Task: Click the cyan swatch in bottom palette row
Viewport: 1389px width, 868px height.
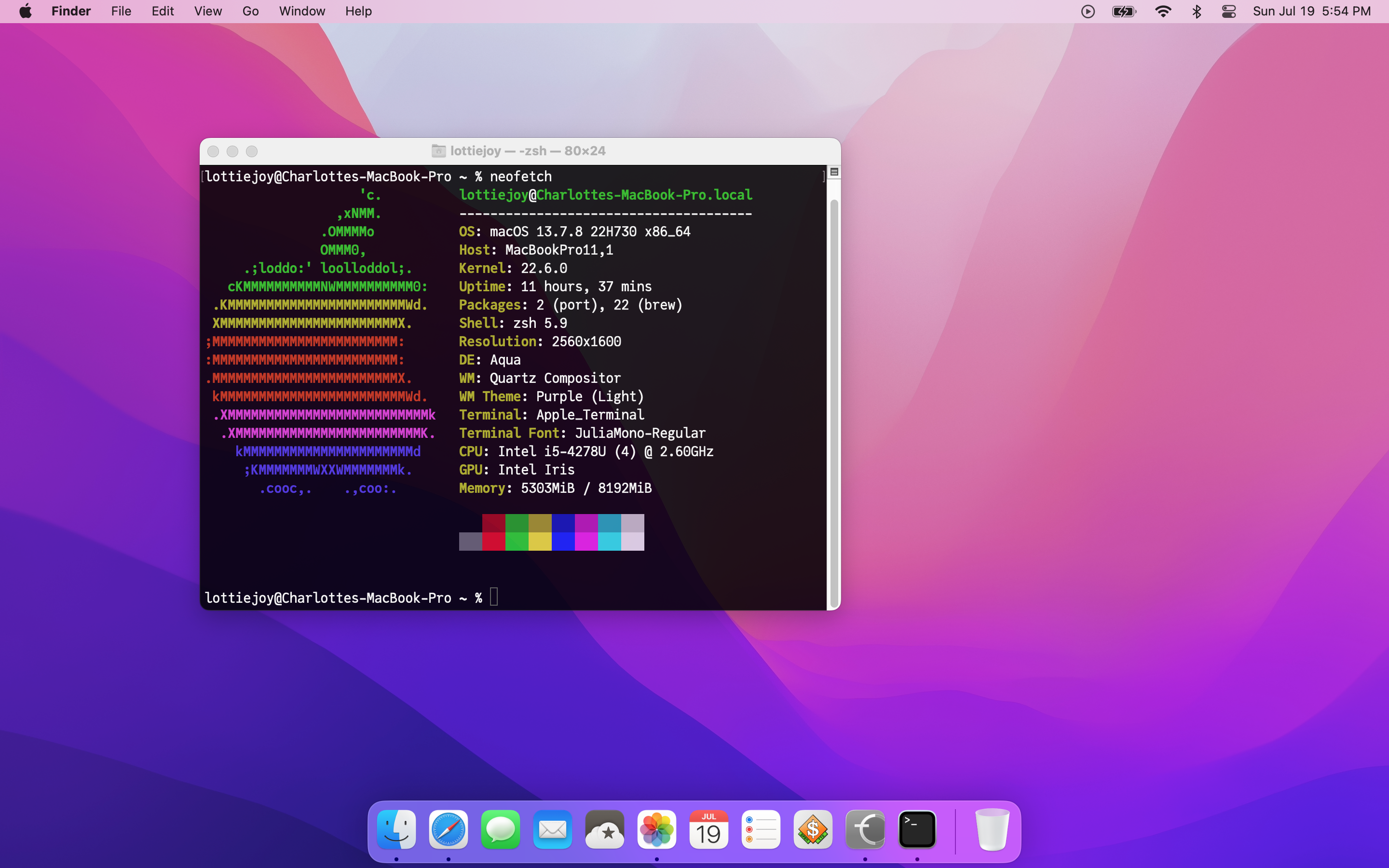Action: (x=610, y=542)
